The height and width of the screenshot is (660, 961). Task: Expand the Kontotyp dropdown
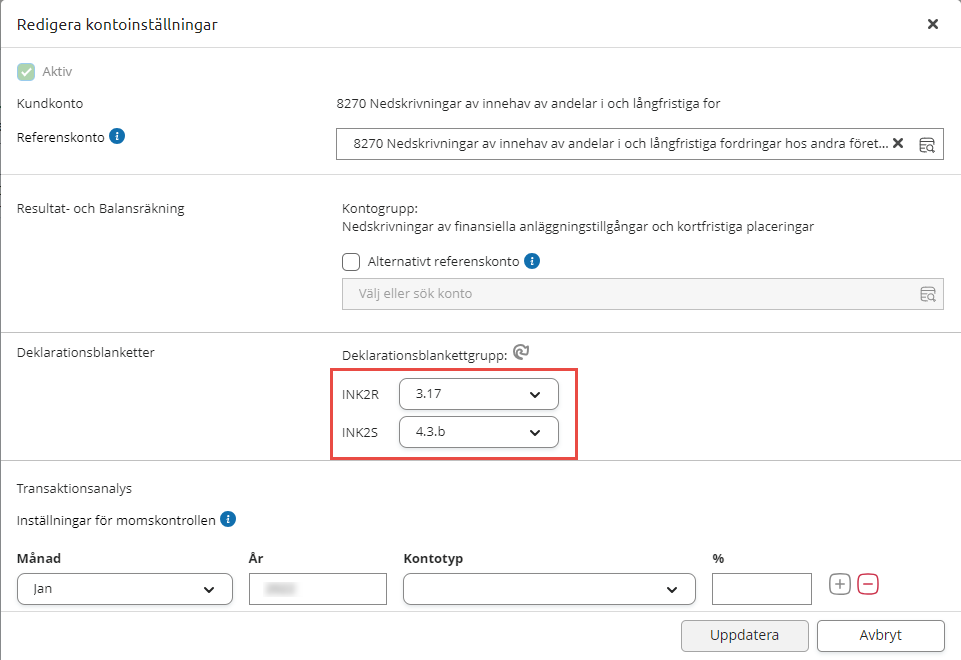548,589
